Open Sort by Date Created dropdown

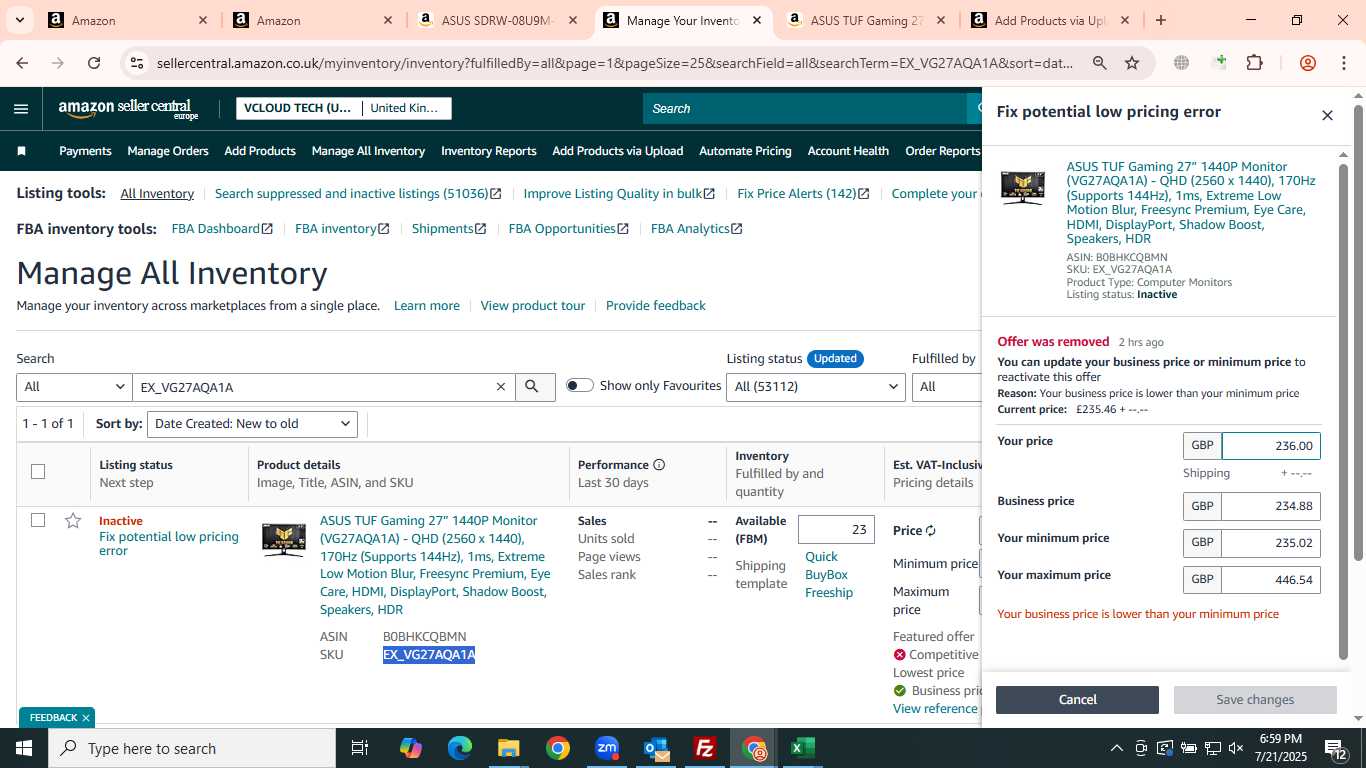click(252, 424)
